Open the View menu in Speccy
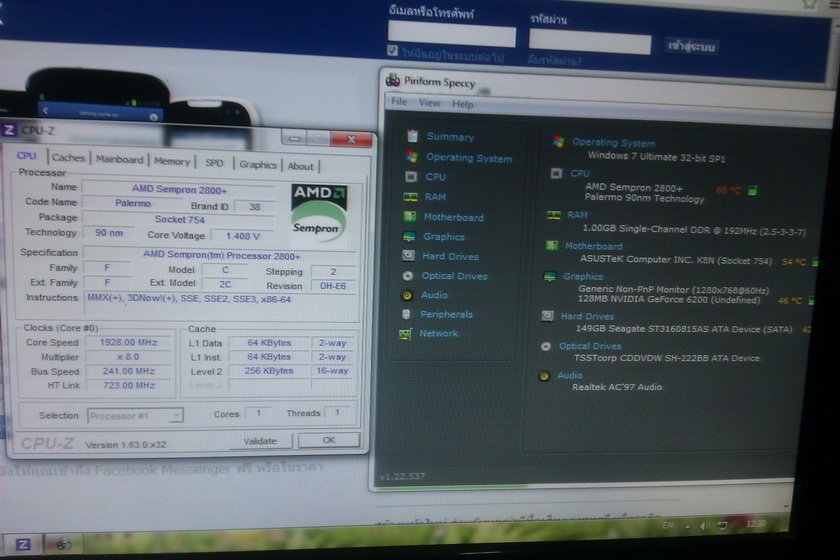 tap(429, 102)
